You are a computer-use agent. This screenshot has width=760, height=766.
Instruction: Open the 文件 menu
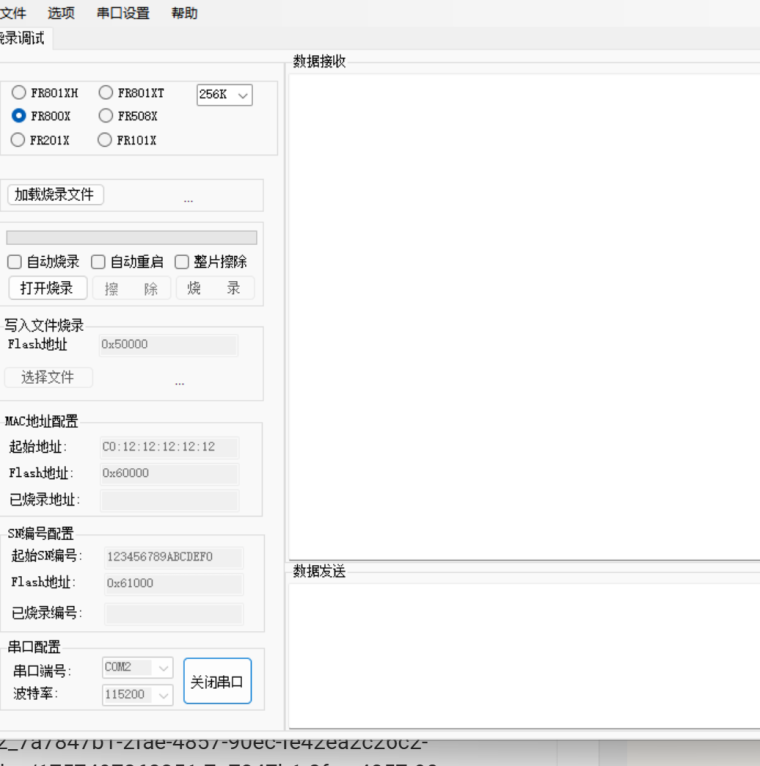click(12, 13)
